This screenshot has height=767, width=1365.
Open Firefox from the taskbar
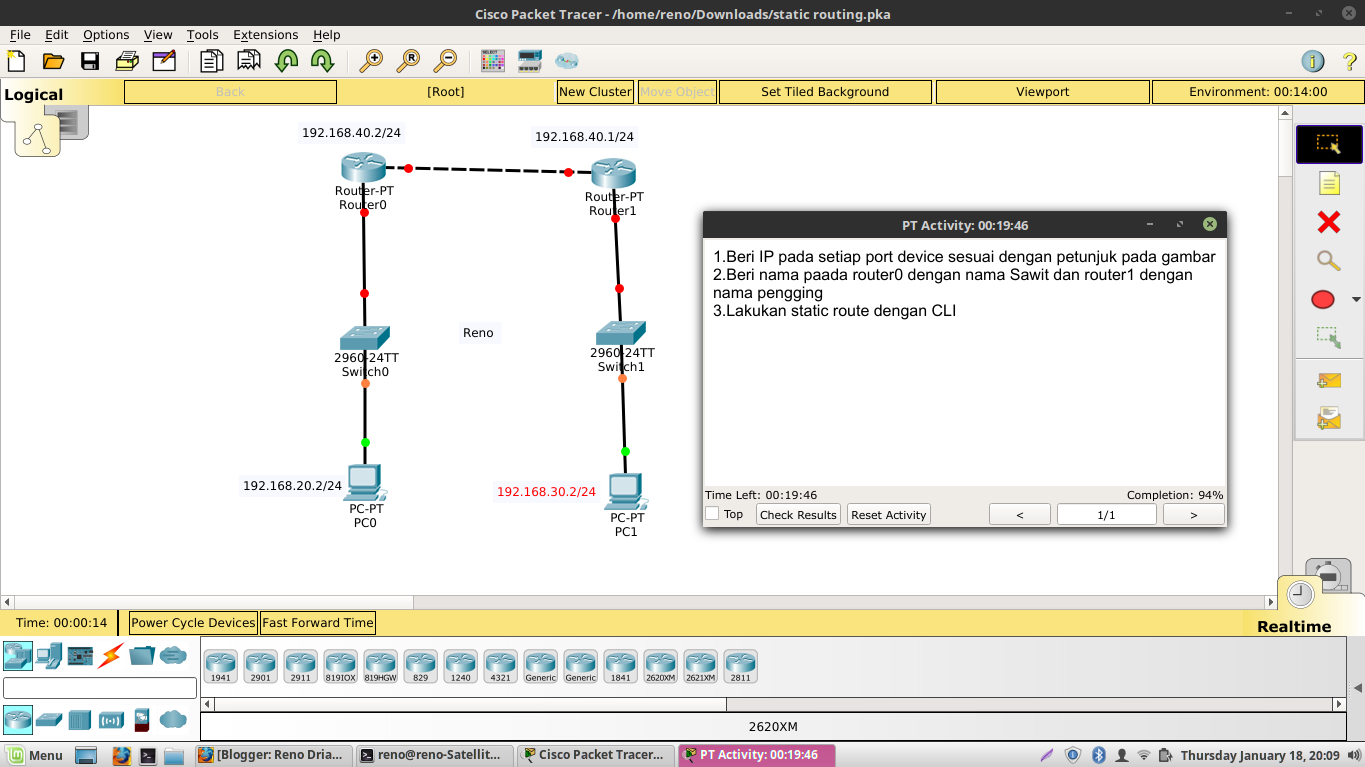(x=122, y=755)
